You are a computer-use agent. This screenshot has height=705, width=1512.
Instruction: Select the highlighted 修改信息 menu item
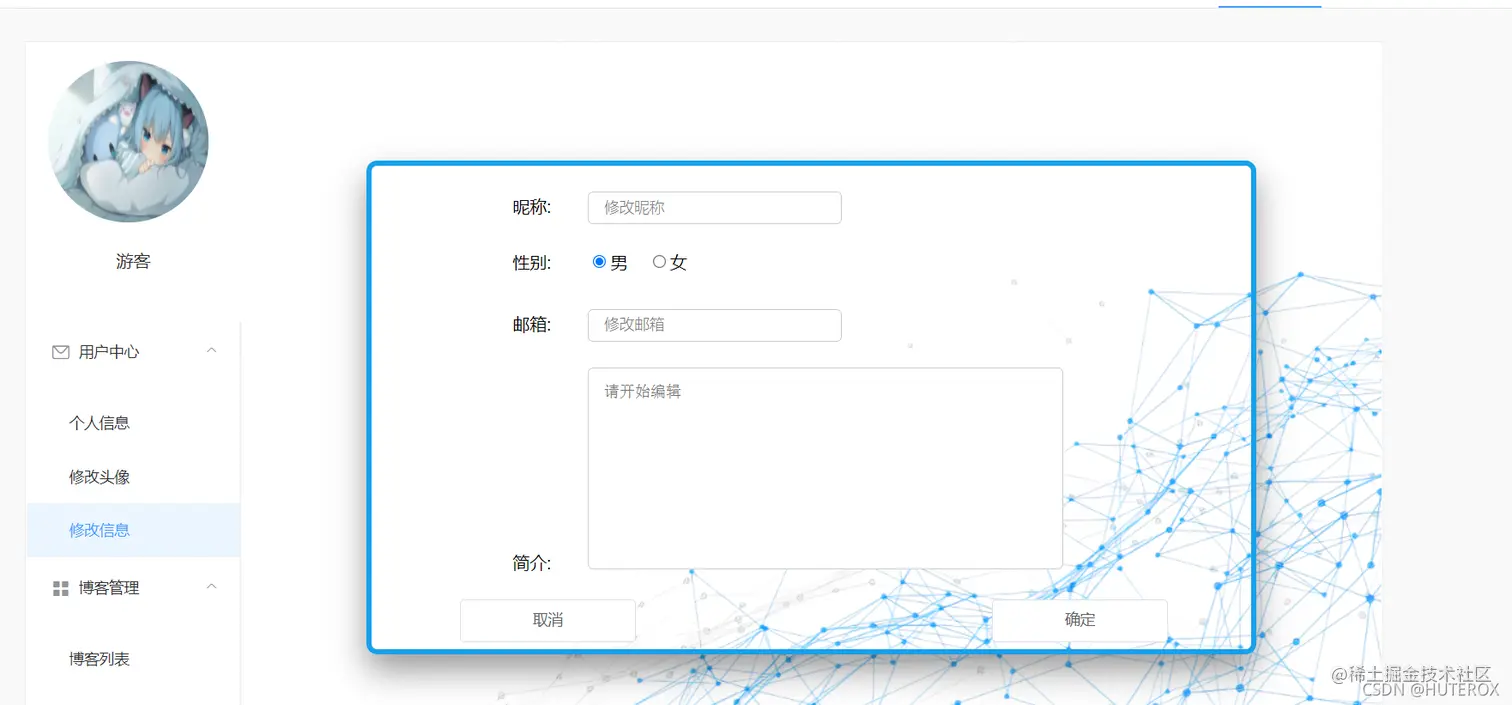[98, 530]
